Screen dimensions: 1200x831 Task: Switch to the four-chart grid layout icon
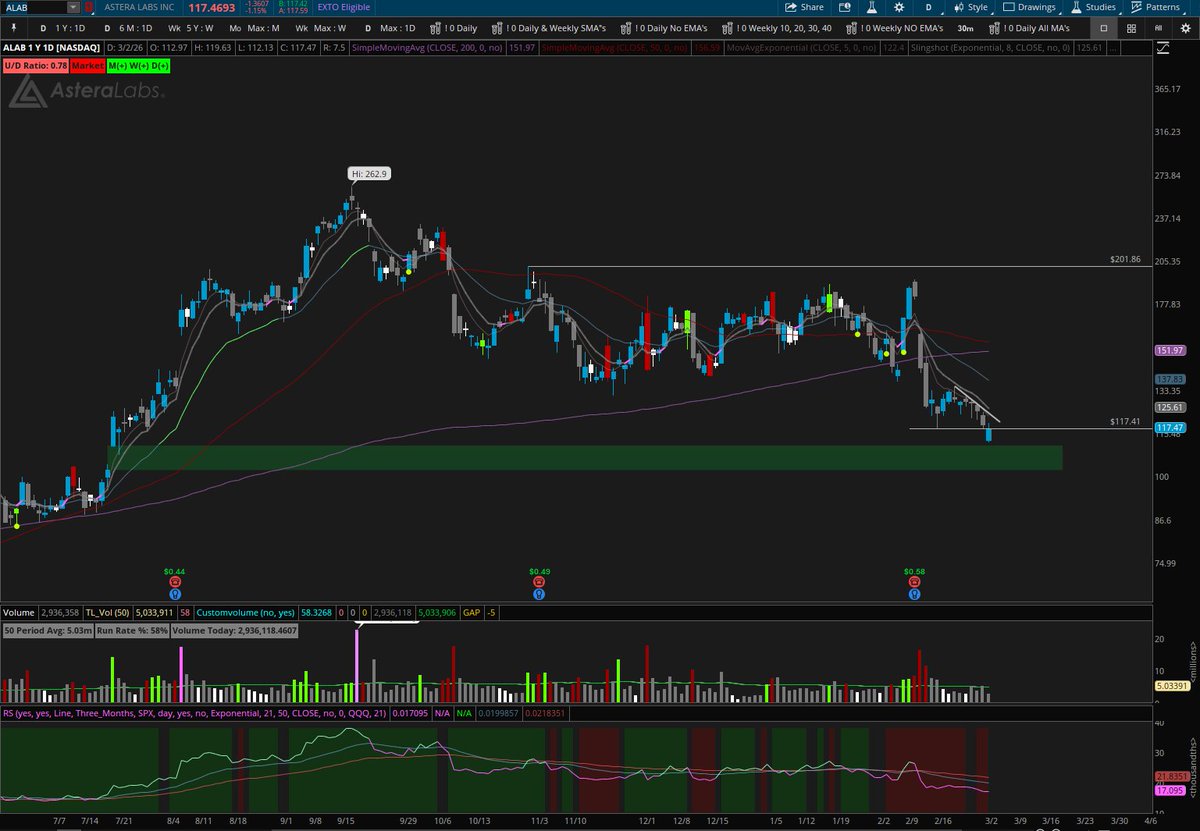[1131, 28]
